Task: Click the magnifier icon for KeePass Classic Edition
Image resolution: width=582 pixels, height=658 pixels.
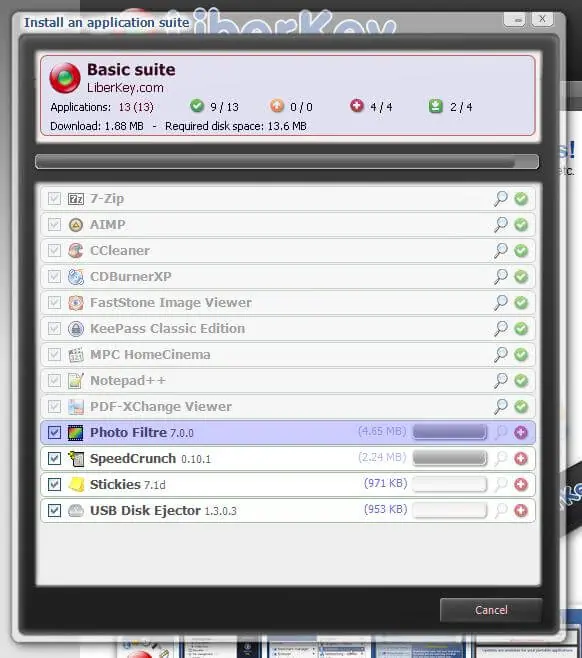Action: point(501,329)
